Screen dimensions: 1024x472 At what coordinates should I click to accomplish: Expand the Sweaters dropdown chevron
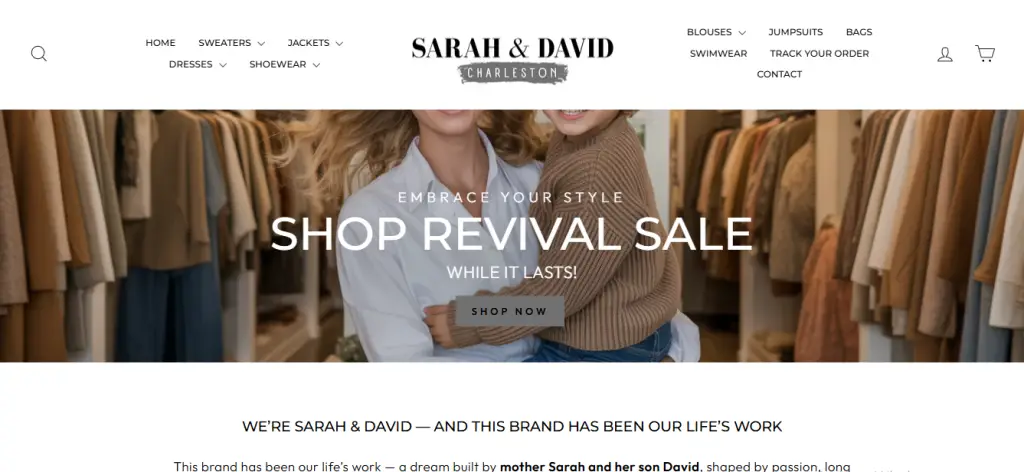coord(261,44)
